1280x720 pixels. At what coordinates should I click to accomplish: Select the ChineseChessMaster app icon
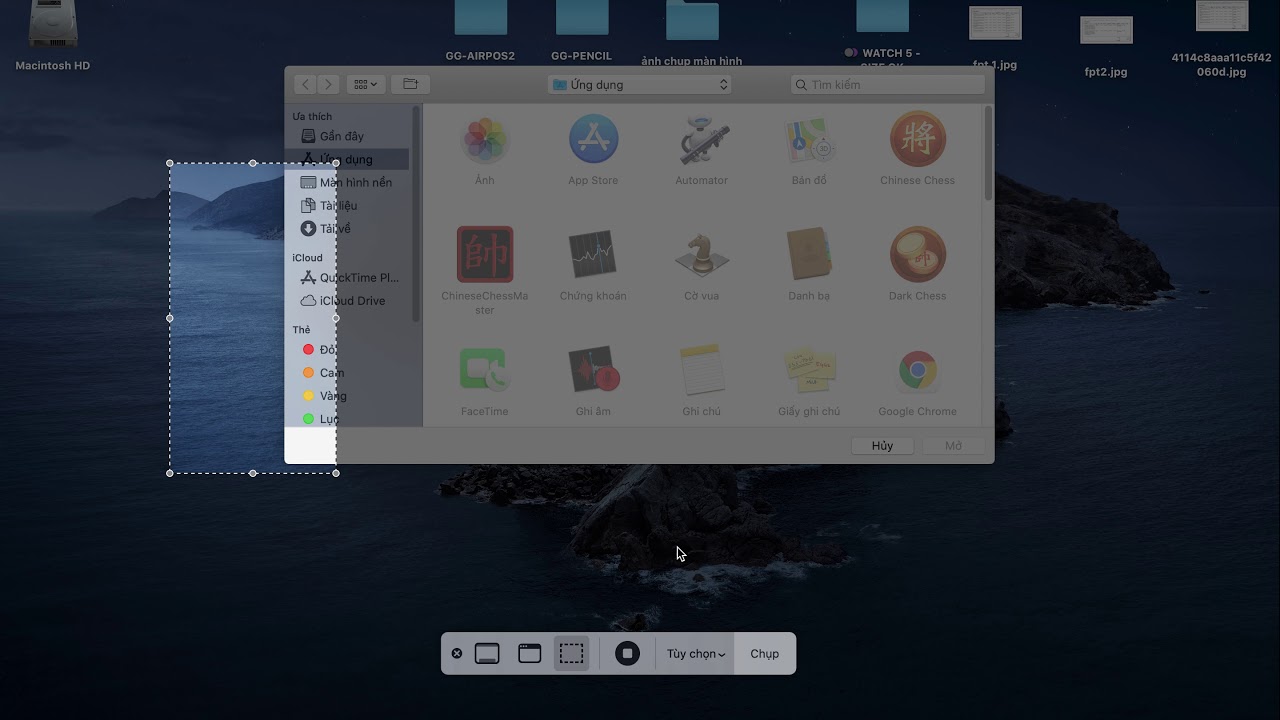coord(485,254)
